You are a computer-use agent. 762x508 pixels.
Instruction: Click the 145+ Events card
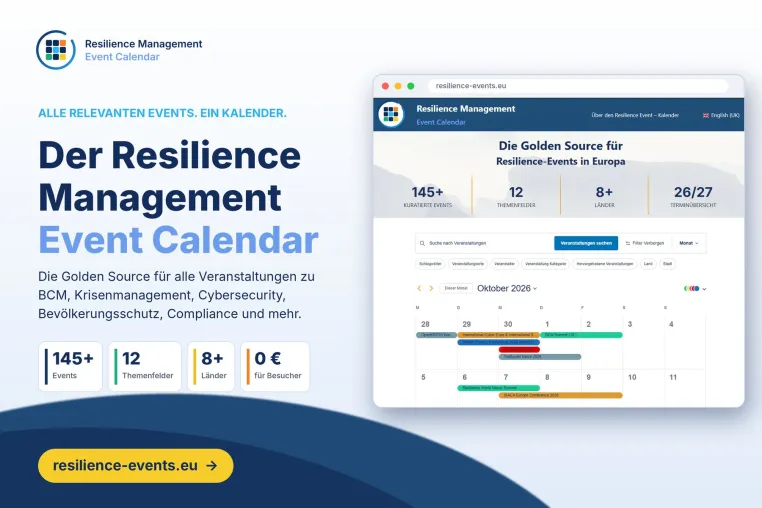(x=70, y=367)
